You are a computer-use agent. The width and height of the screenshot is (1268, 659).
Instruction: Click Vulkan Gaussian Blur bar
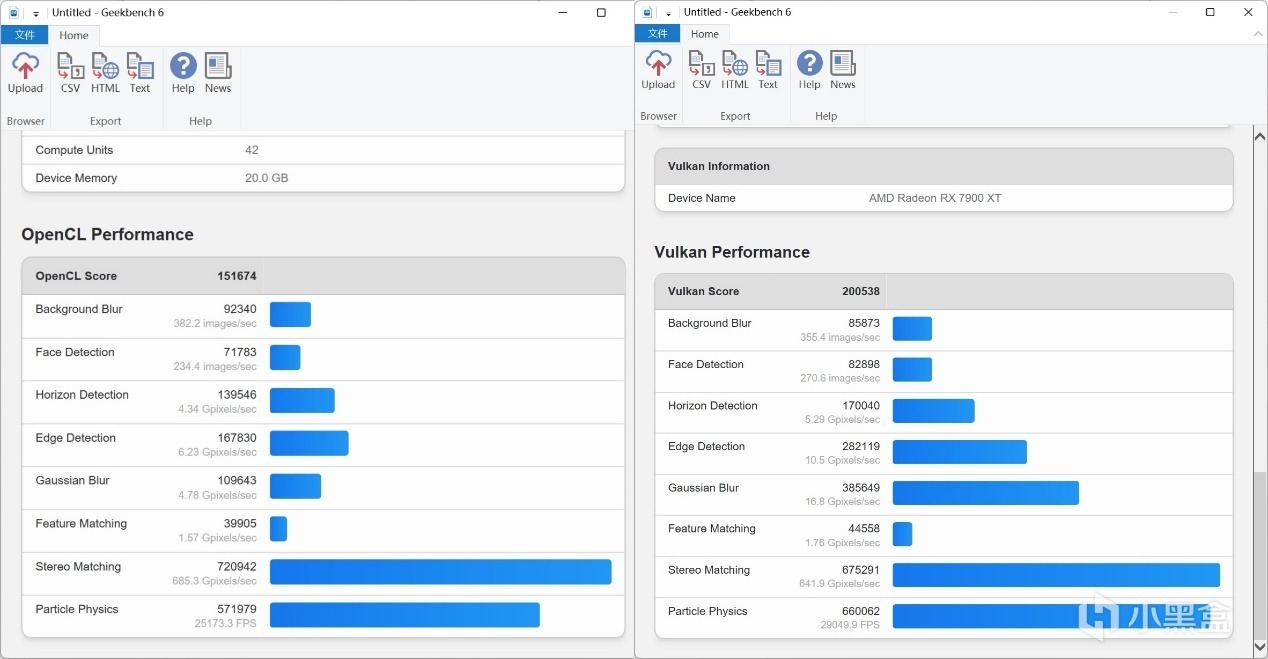pyautogui.click(x=985, y=493)
